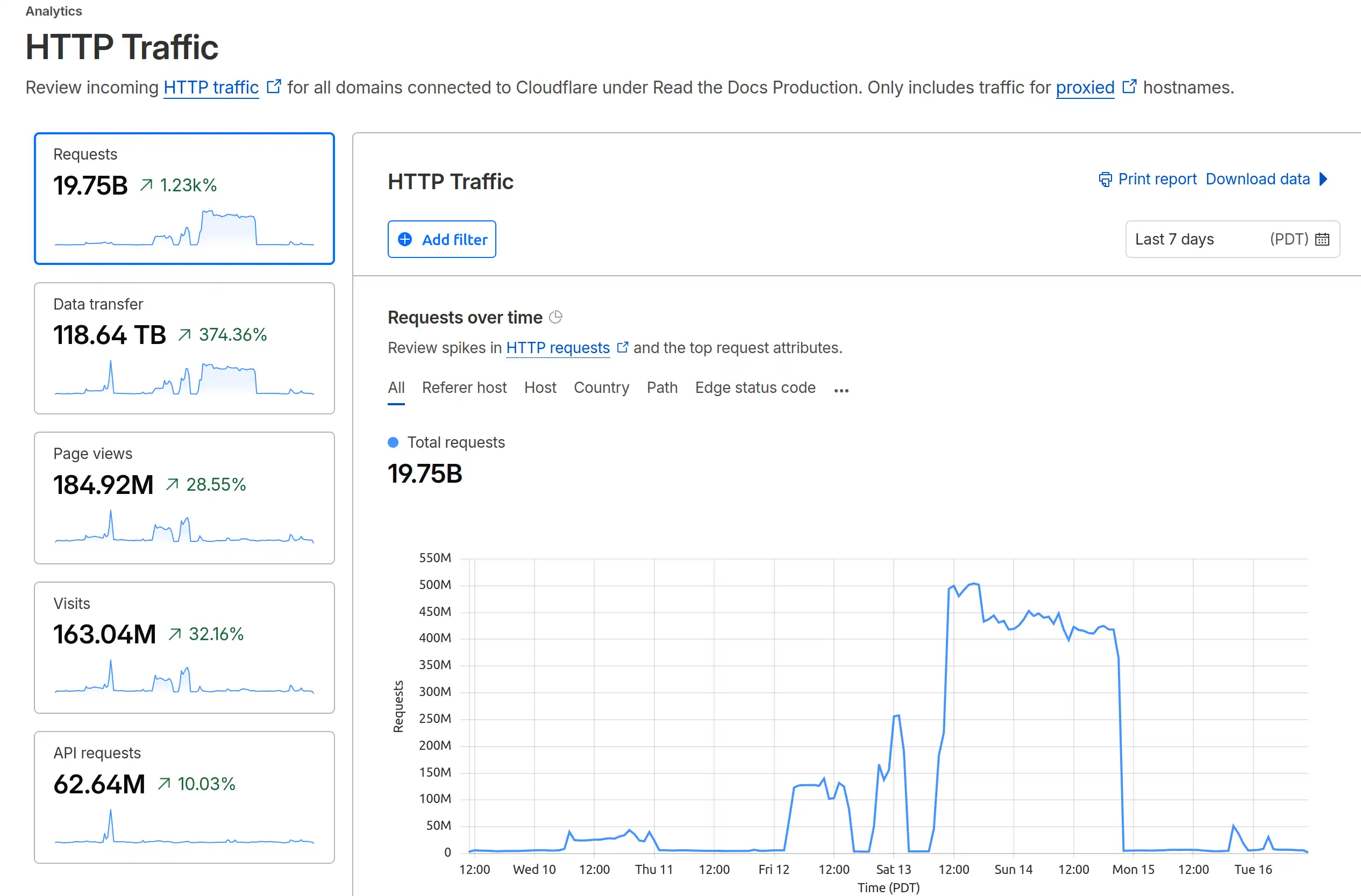Expand more tabs via three-dots menu
This screenshot has width=1361, height=896.
(841, 390)
